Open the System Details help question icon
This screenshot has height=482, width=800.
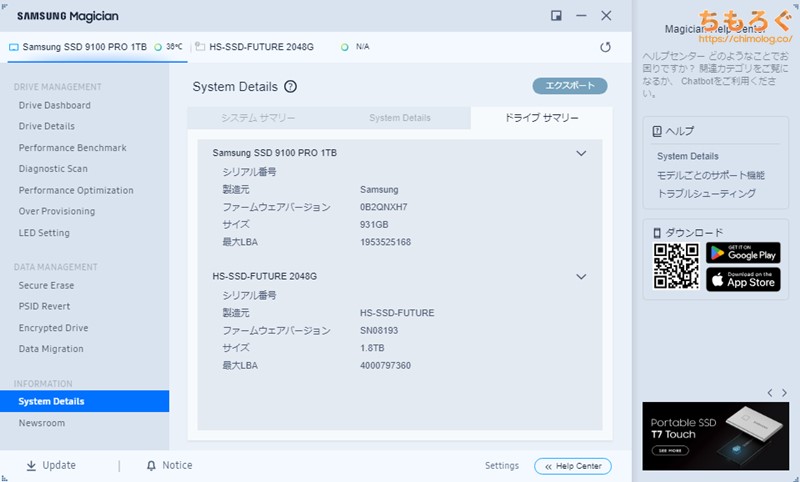pos(290,87)
